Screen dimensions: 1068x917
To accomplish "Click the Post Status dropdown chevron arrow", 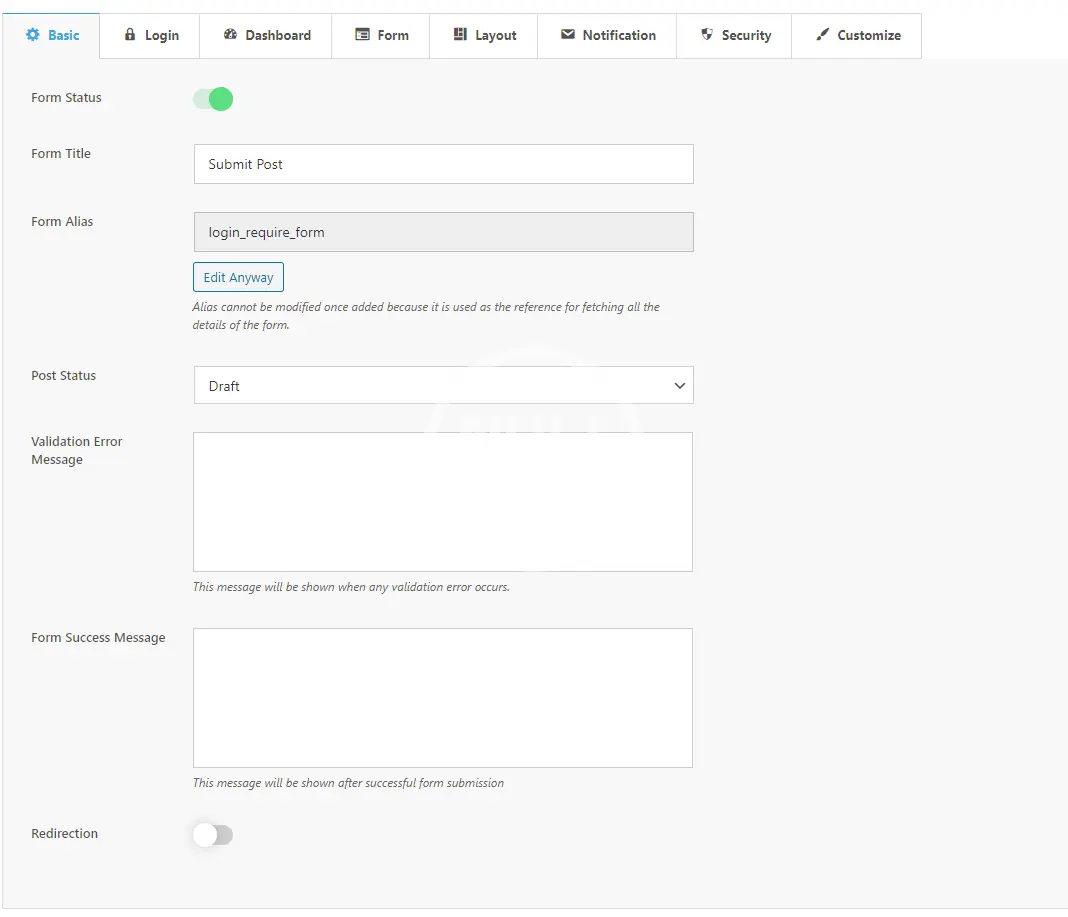I will pos(680,386).
